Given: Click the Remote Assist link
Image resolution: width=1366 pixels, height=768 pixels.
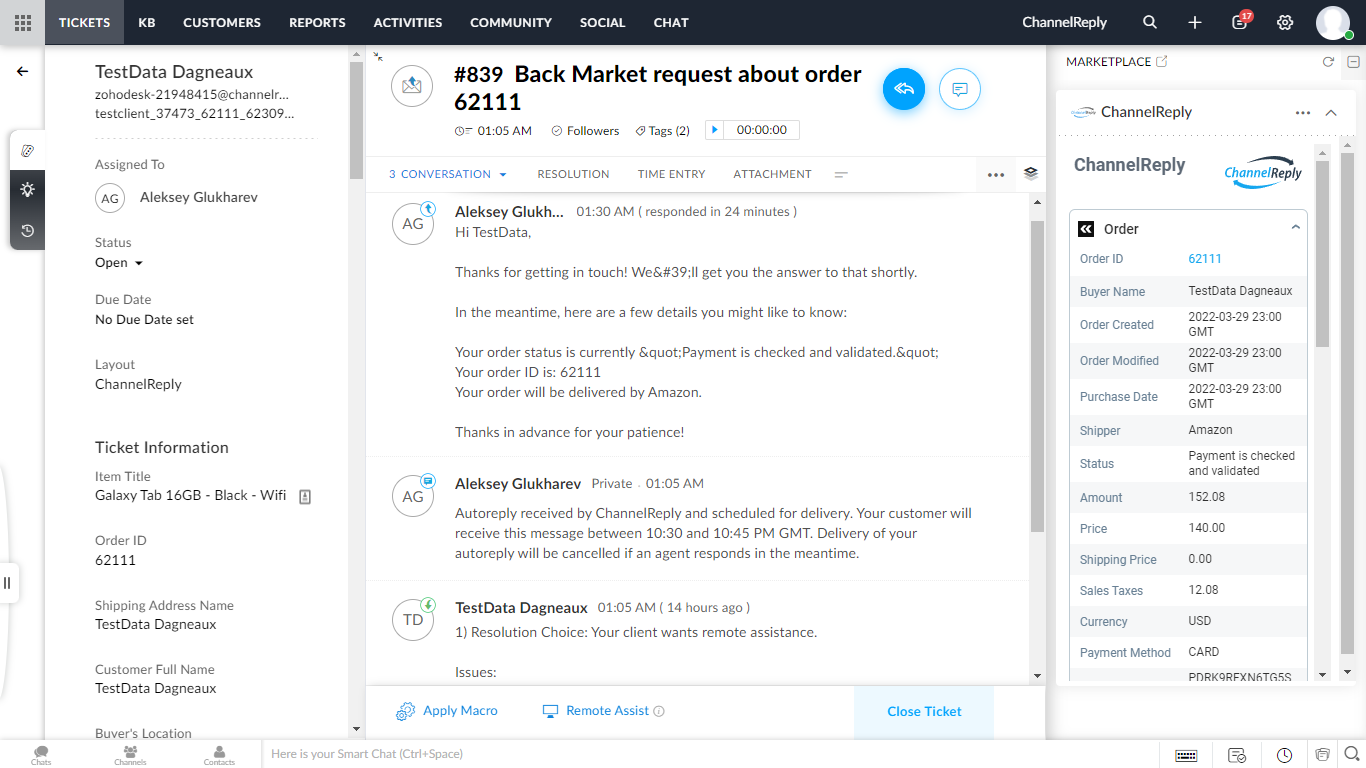Looking at the screenshot, I should point(608,711).
